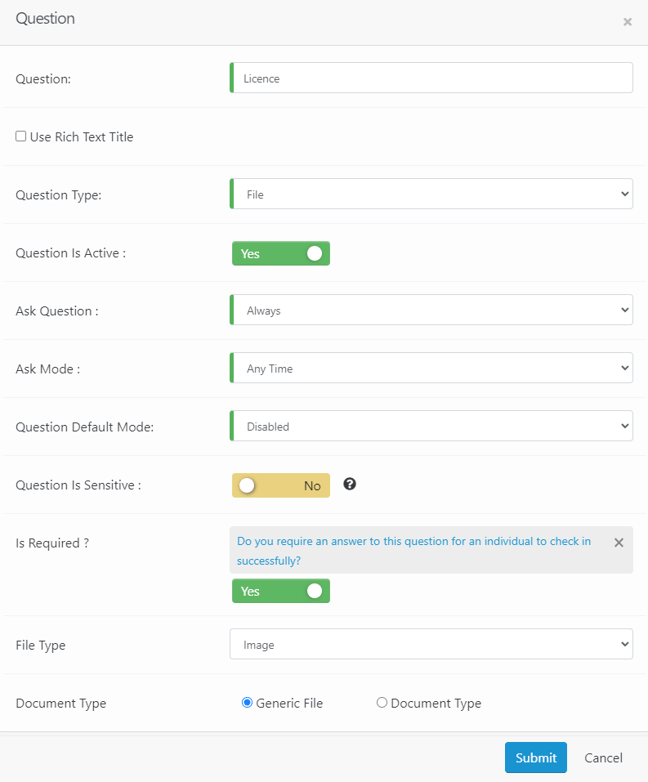
Task: Dismiss the Is Required hint message
Action: tap(619, 543)
